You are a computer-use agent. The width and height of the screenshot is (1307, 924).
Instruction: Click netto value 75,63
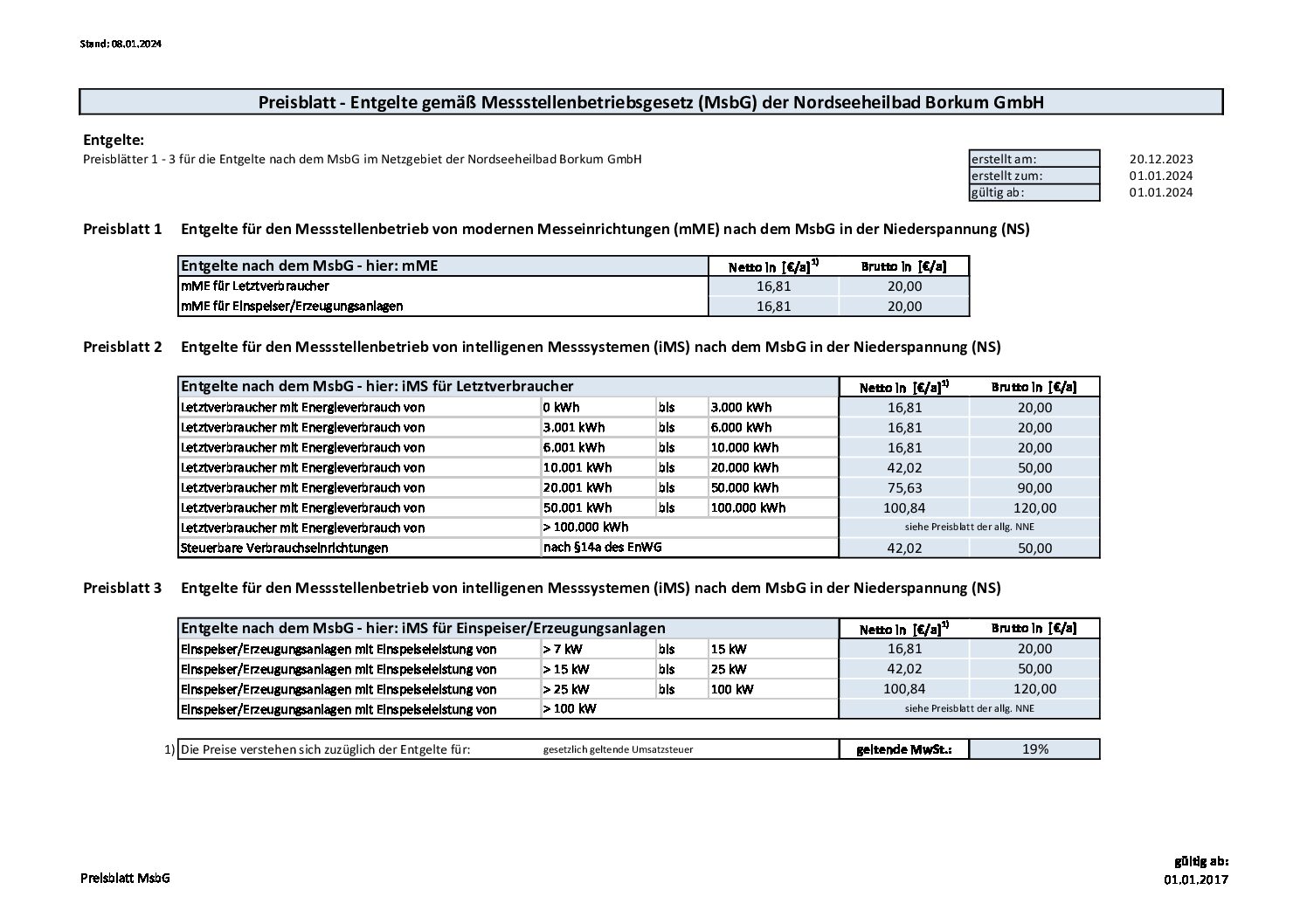pyautogui.click(x=904, y=487)
